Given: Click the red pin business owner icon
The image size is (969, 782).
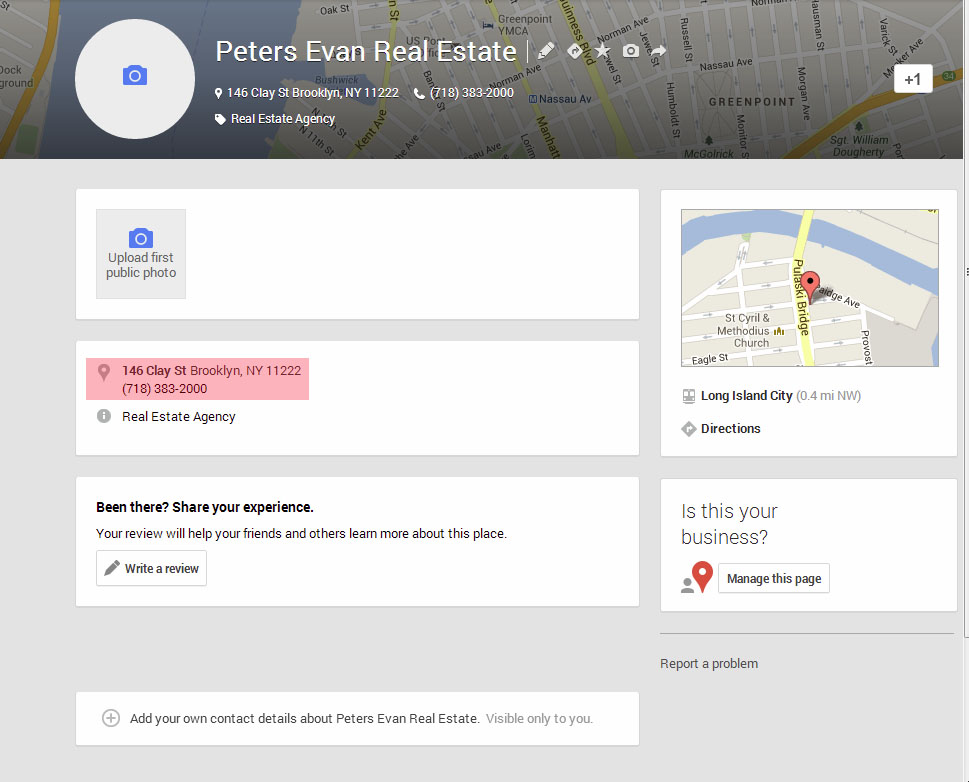Looking at the screenshot, I should click(701, 577).
